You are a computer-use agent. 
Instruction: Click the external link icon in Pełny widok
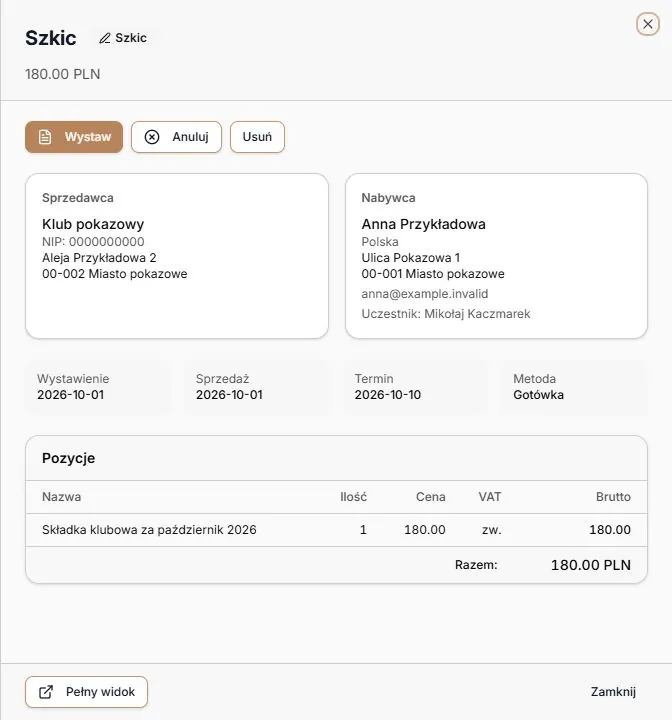(x=46, y=692)
